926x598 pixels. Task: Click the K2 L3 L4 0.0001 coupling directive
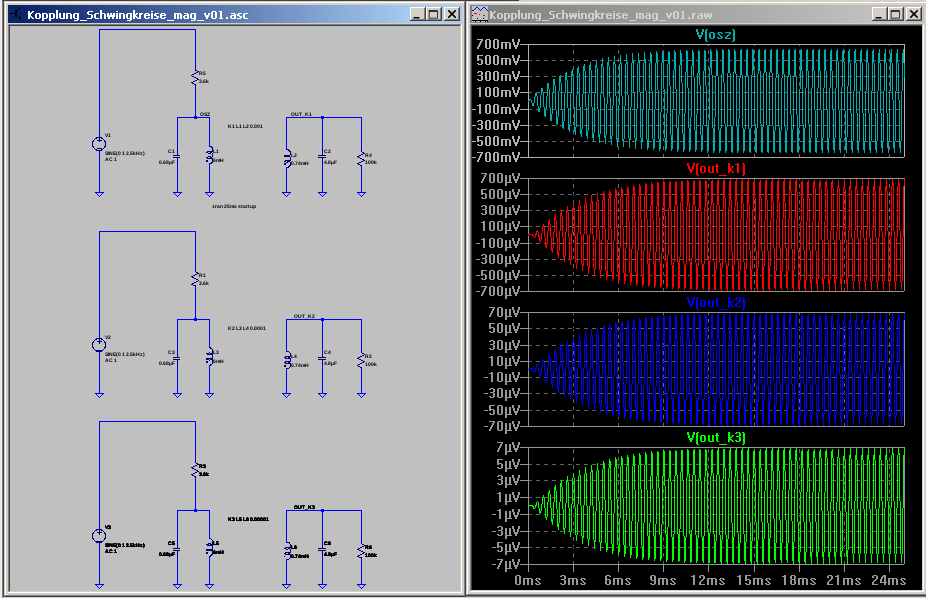pos(247,328)
